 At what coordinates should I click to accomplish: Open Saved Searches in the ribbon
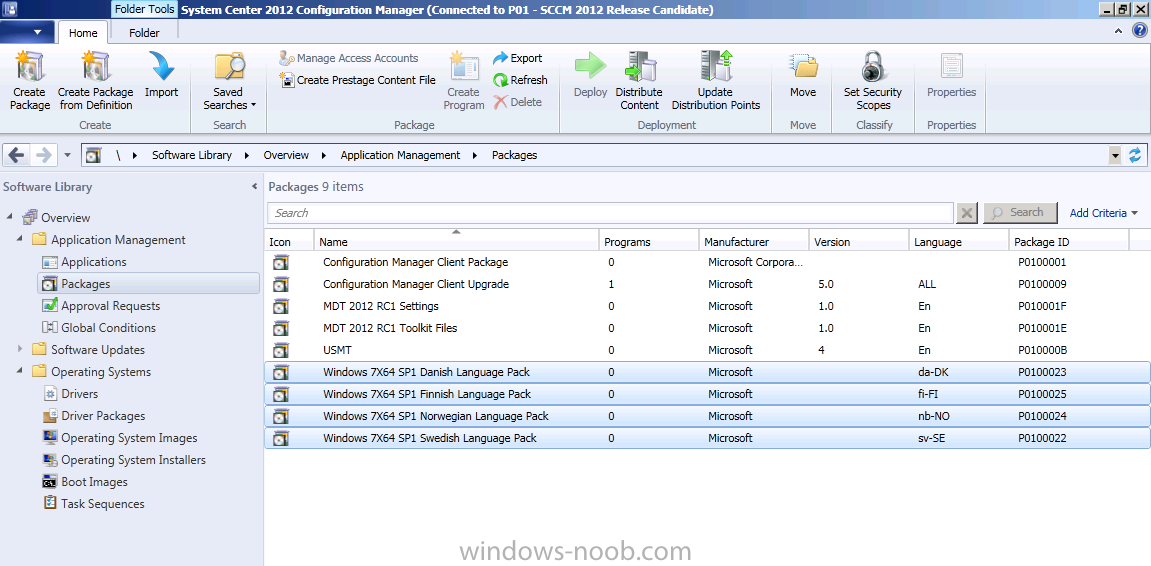coord(229,81)
